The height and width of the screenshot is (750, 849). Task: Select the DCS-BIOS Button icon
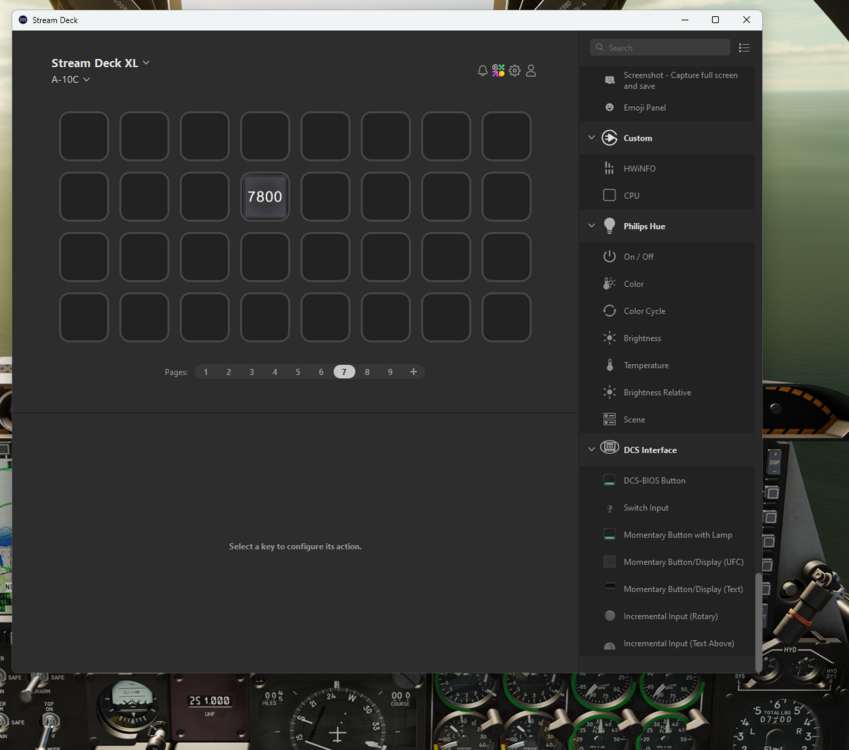(610, 480)
